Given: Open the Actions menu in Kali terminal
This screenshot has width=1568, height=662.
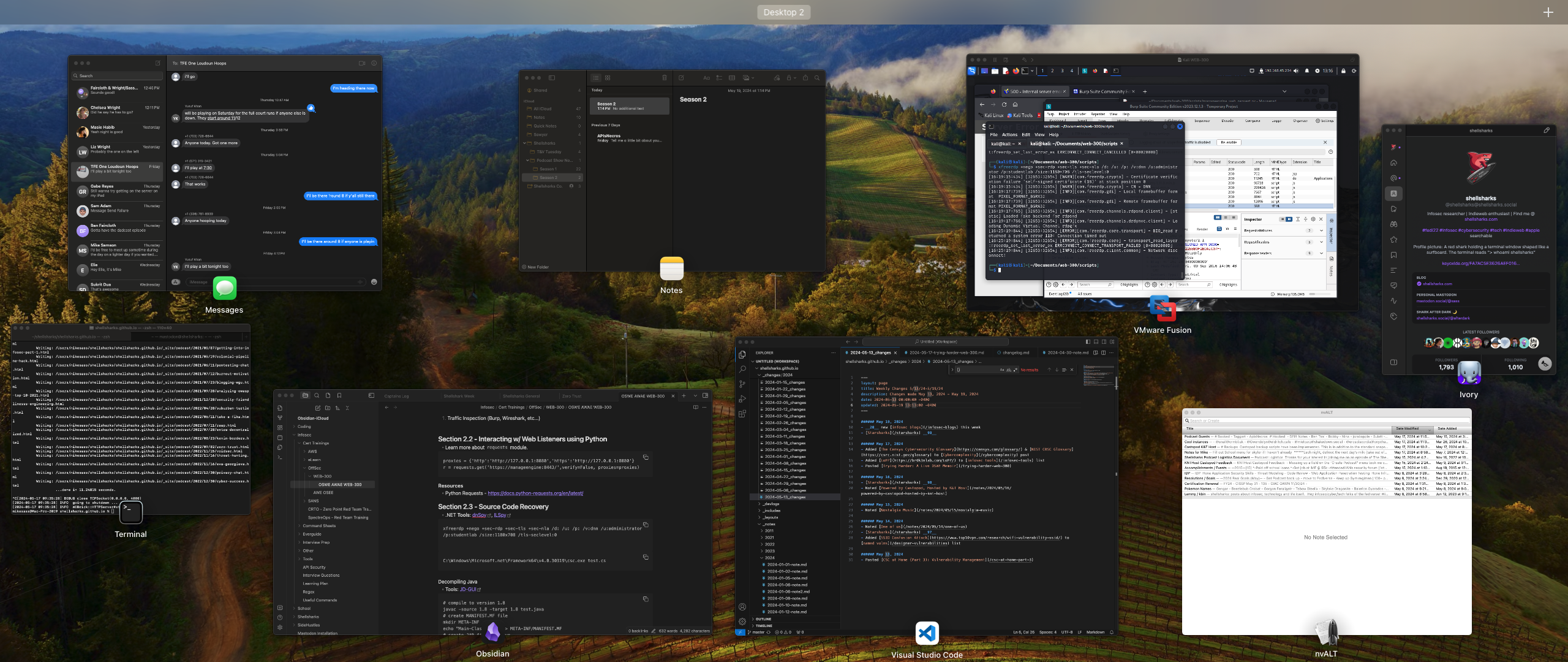Looking at the screenshot, I should [x=1009, y=135].
